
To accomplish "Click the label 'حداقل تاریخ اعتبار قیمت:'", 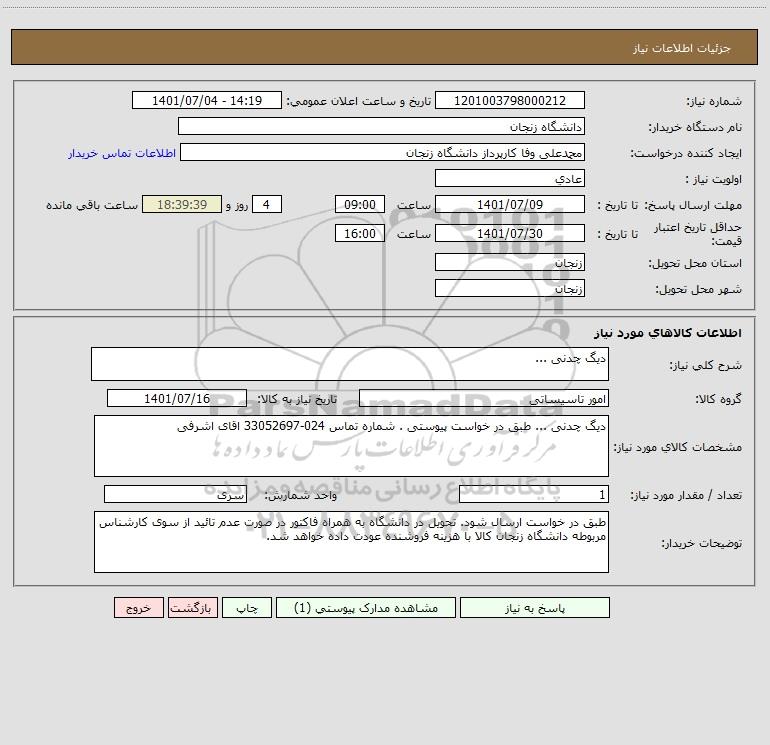I will [x=697, y=234].
